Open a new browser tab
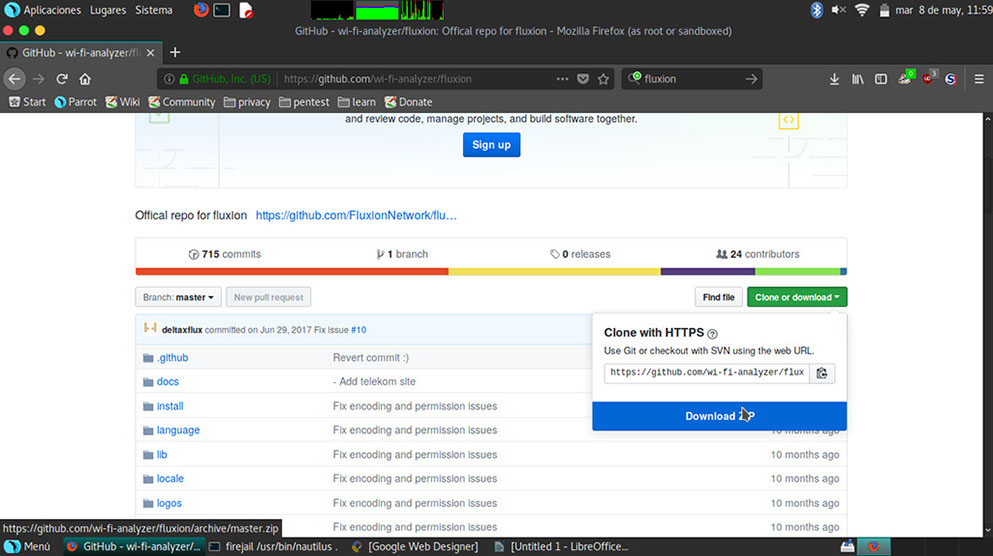Viewport: 993px width, 556px height. tap(175, 52)
